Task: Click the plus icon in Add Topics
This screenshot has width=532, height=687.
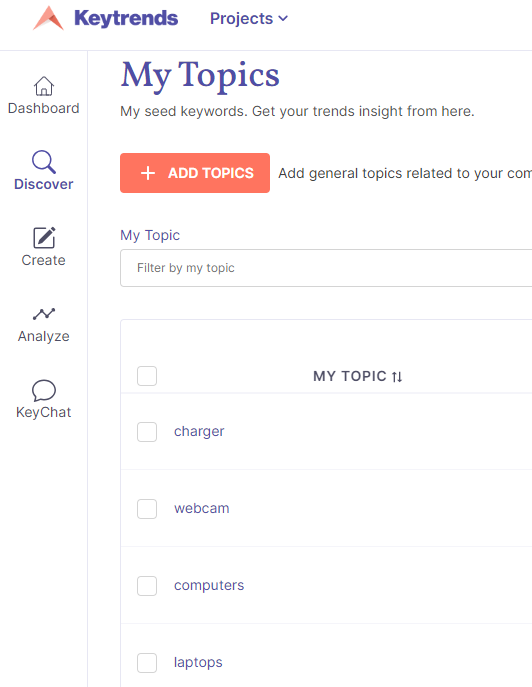Action: click(x=148, y=173)
